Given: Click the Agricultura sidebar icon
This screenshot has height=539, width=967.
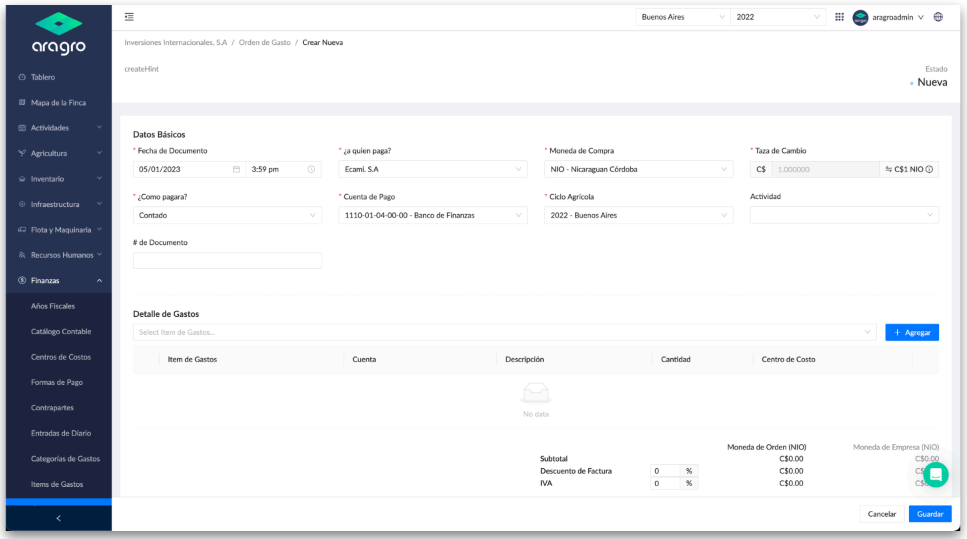Looking at the screenshot, I should [22, 153].
